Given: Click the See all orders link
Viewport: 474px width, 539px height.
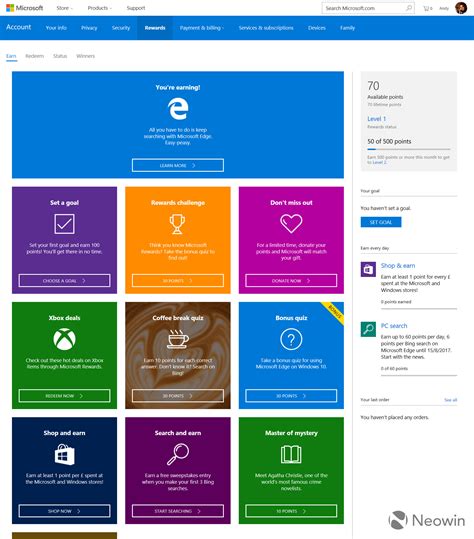Looking at the screenshot, I should [x=451, y=400].
